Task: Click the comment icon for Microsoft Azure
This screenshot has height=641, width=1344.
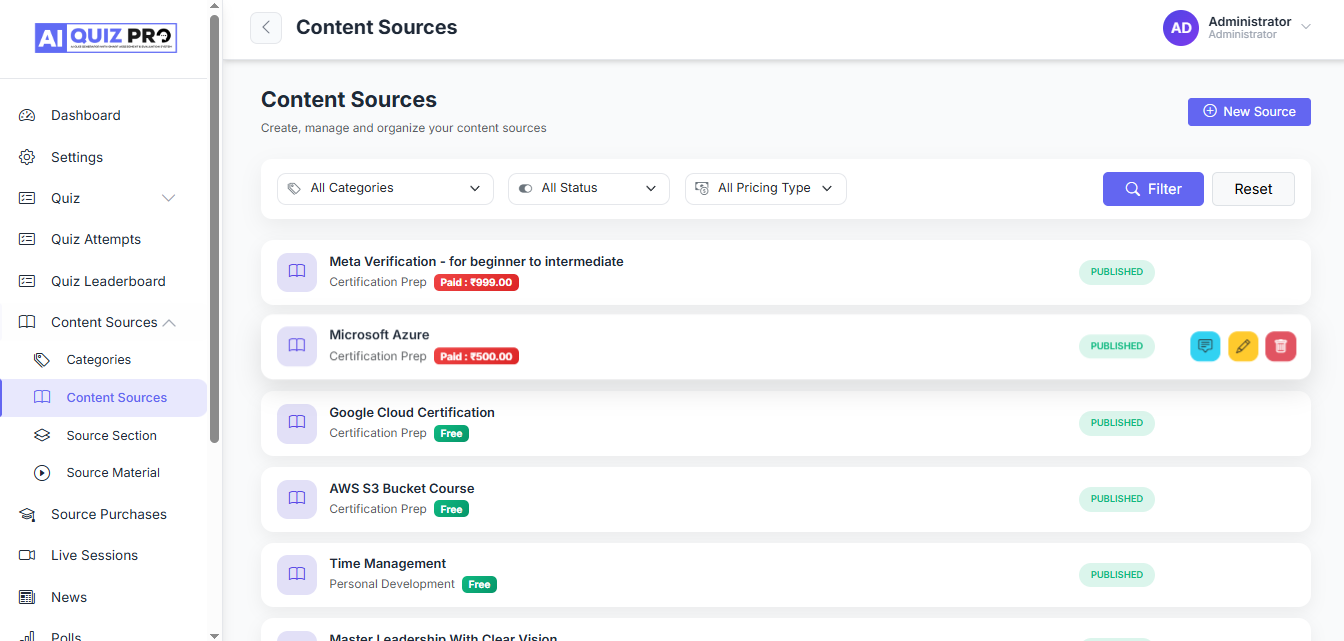Action: 1205,346
